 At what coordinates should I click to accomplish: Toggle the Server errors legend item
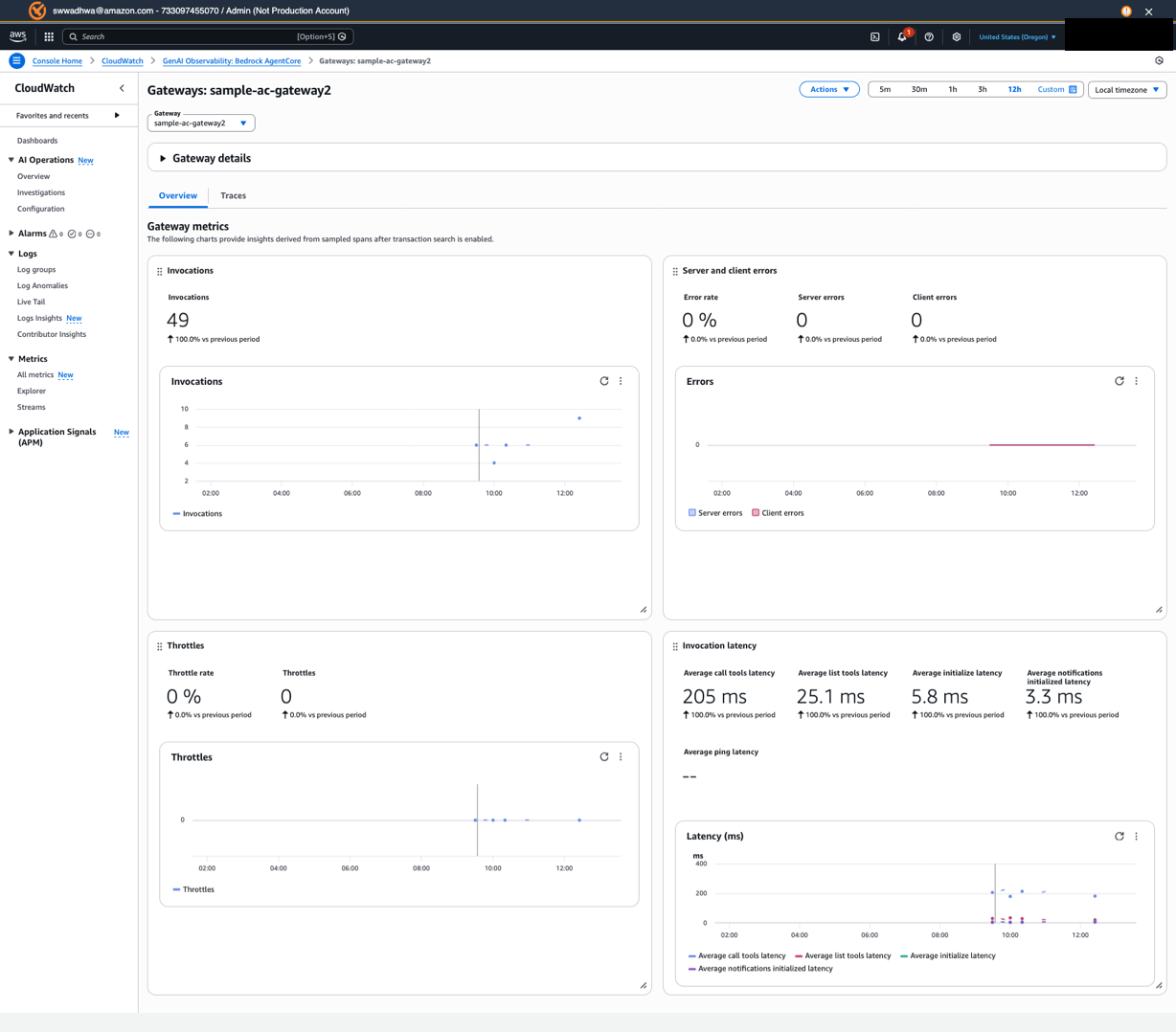pyautogui.click(x=714, y=513)
